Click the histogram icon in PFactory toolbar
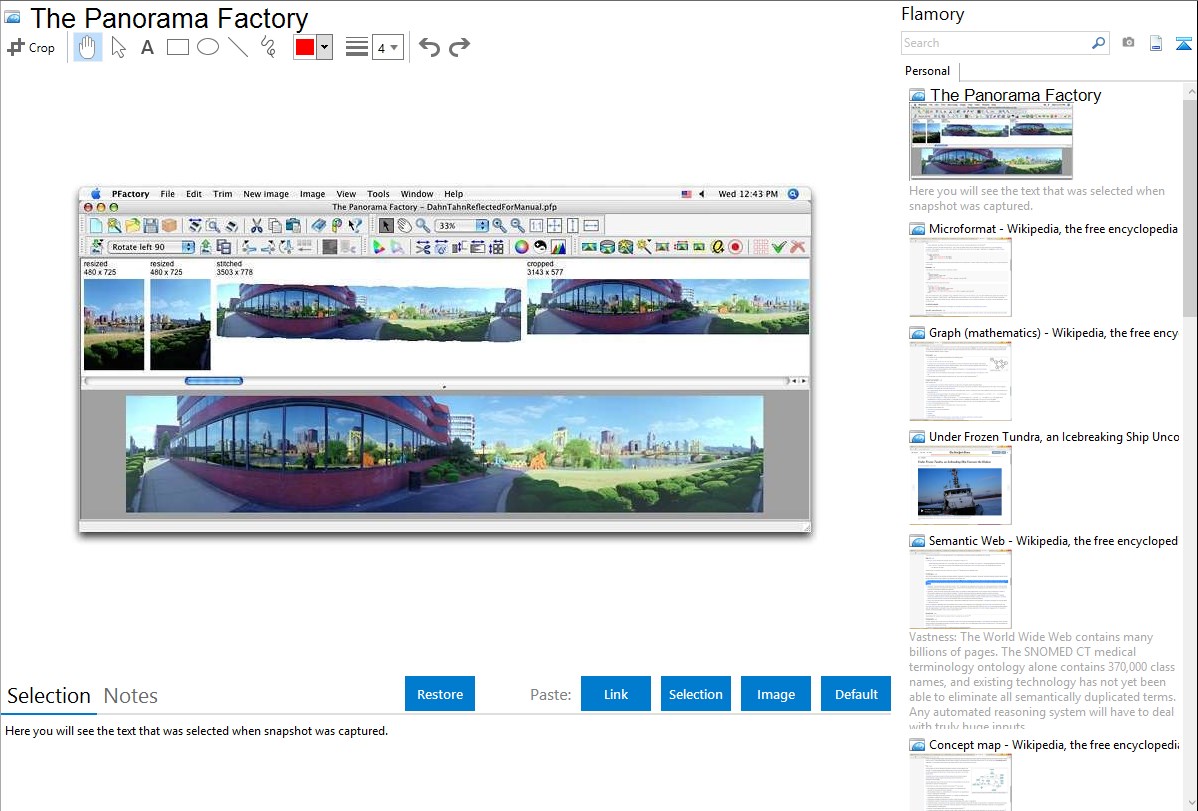 click(x=559, y=247)
